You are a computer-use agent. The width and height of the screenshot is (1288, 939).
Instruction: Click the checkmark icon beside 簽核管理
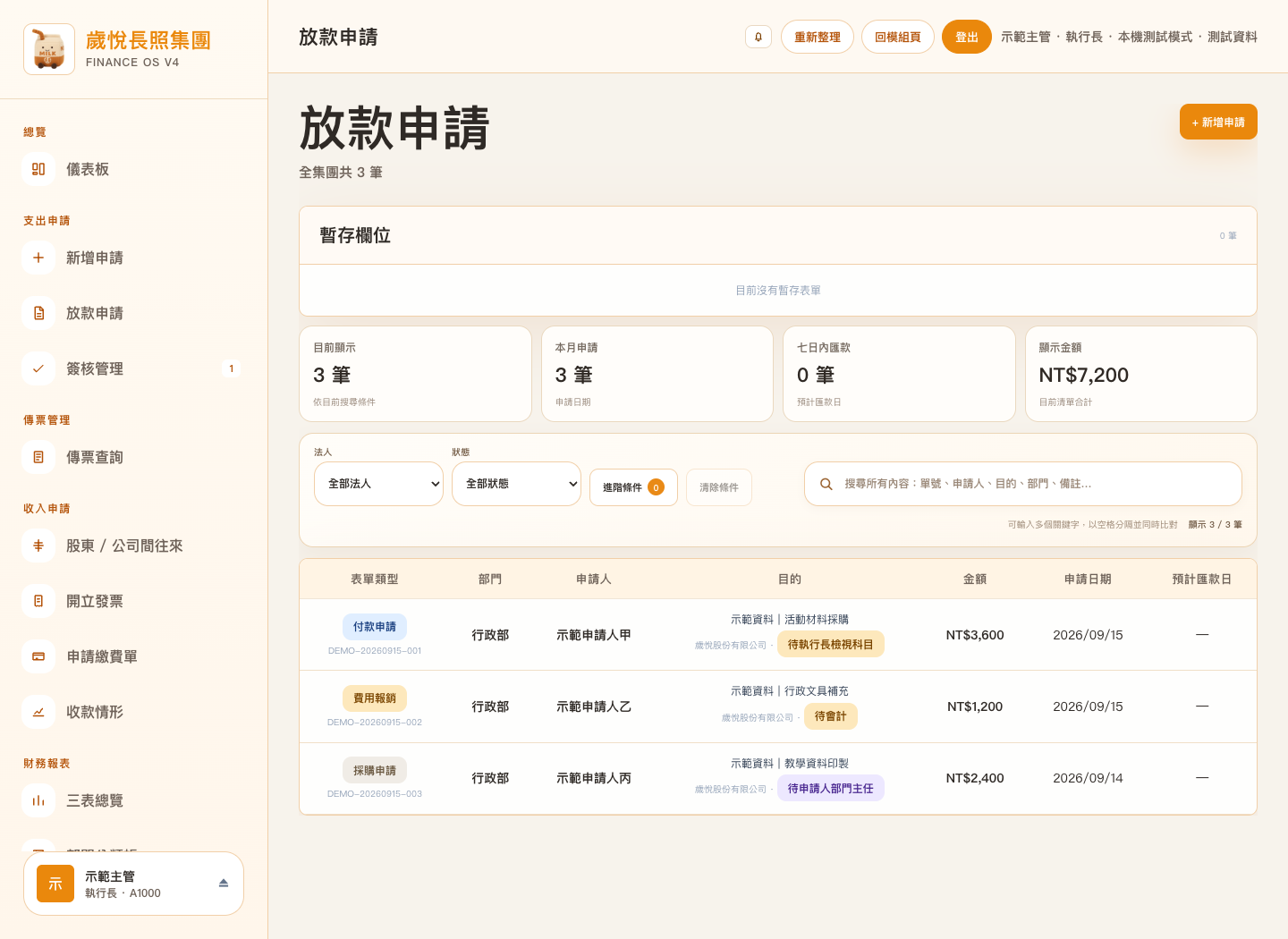coord(38,368)
